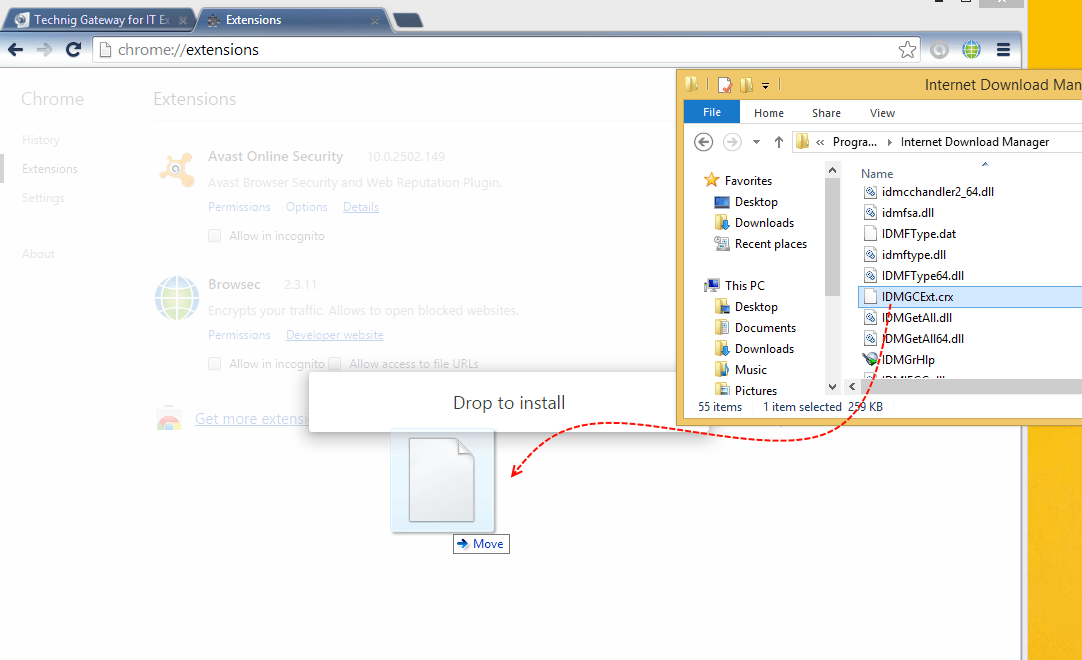Click Internet Download Manager breadcrumb
Image resolution: width=1082 pixels, height=660 pixels.
point(974,142)
